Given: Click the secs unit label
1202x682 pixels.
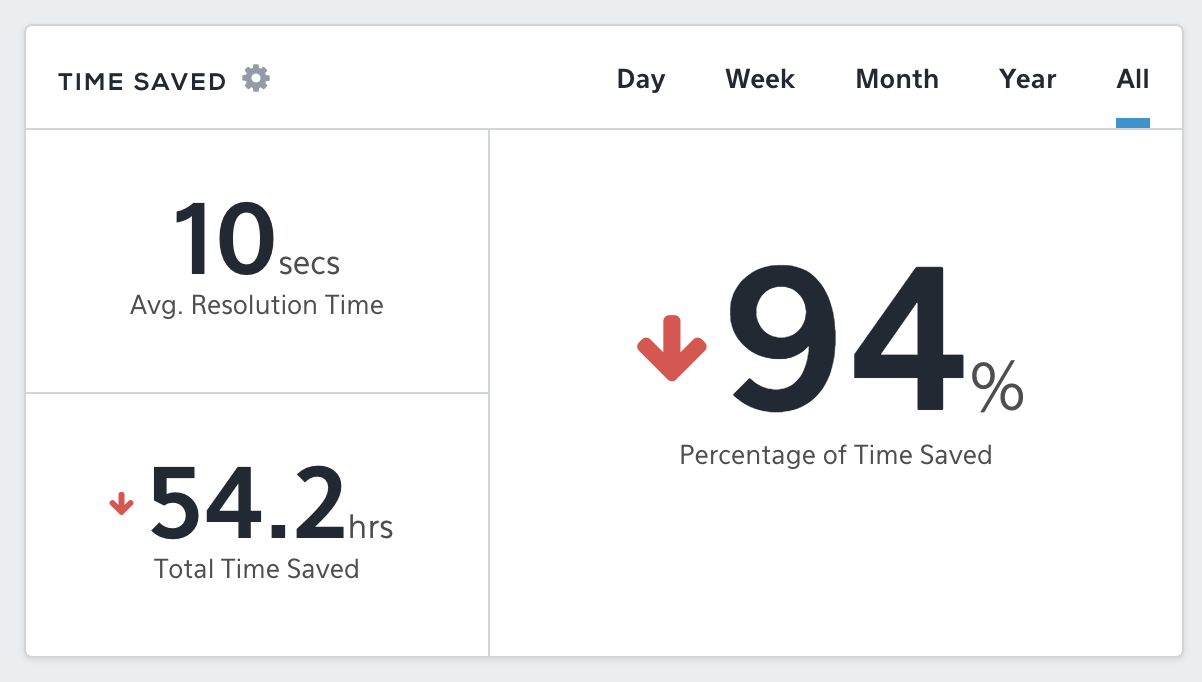Looking at the screenshot, I should [x=310, y=264].
